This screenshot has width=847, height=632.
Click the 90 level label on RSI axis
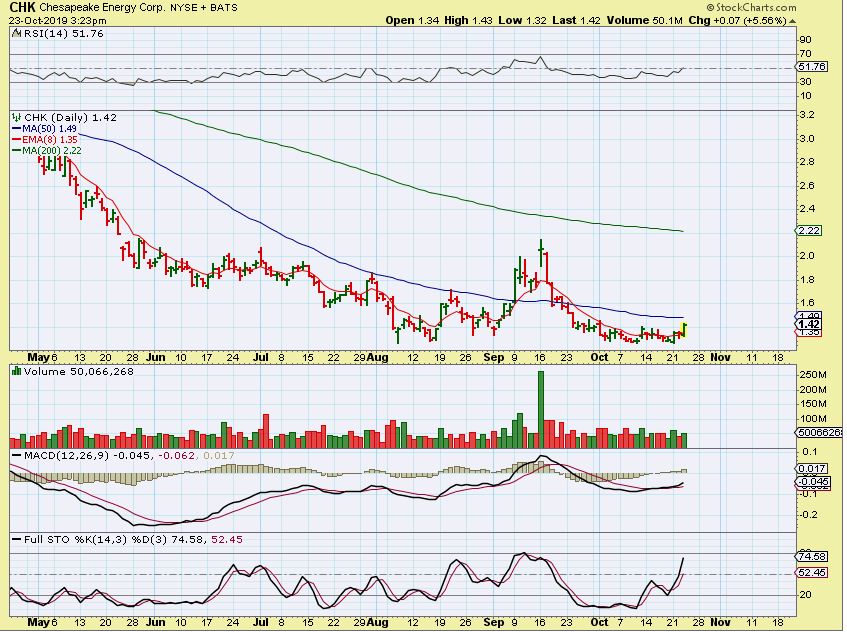coord(806,39)
